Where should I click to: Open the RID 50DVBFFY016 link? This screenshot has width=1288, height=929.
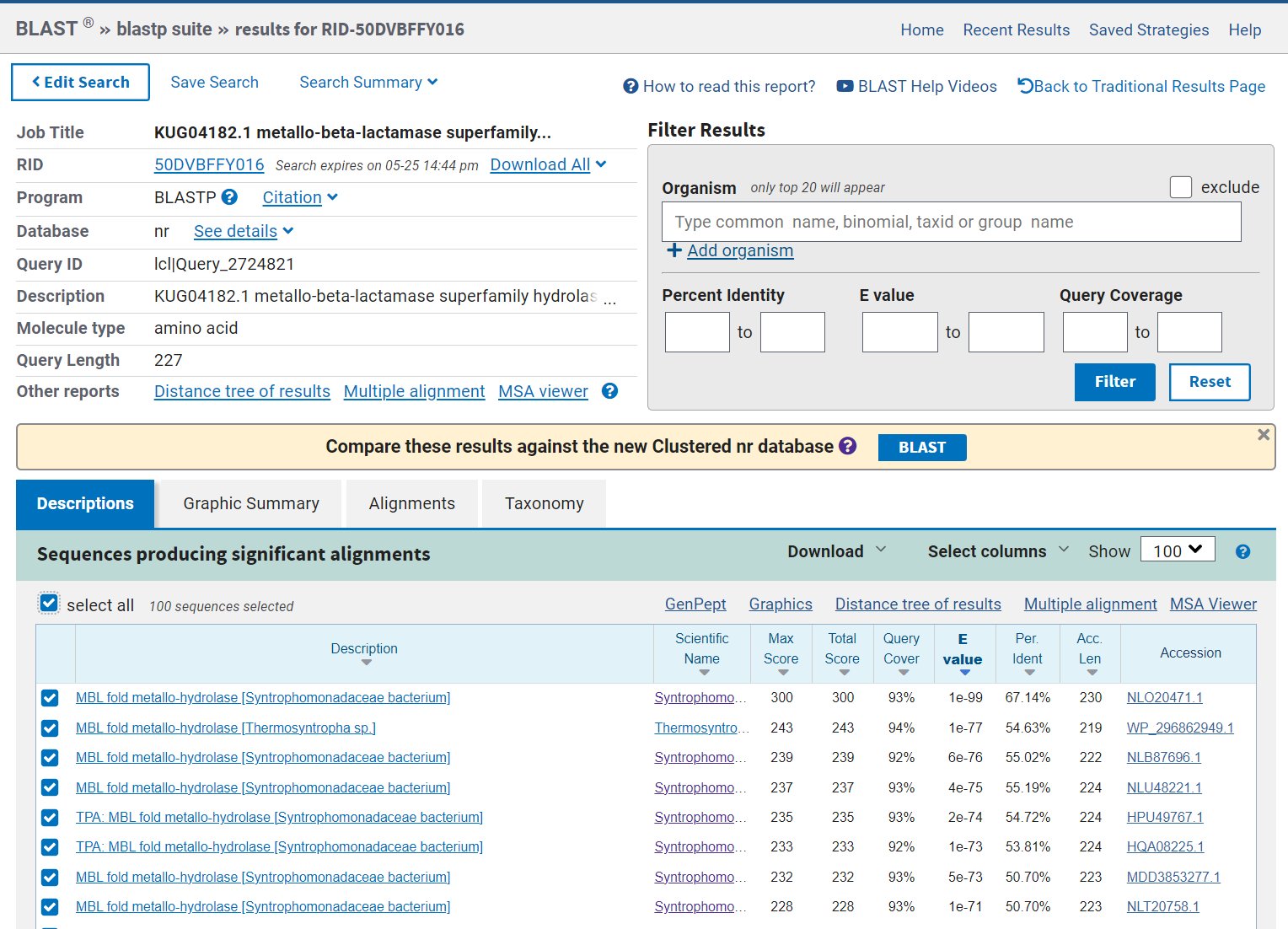coord(209,164)
